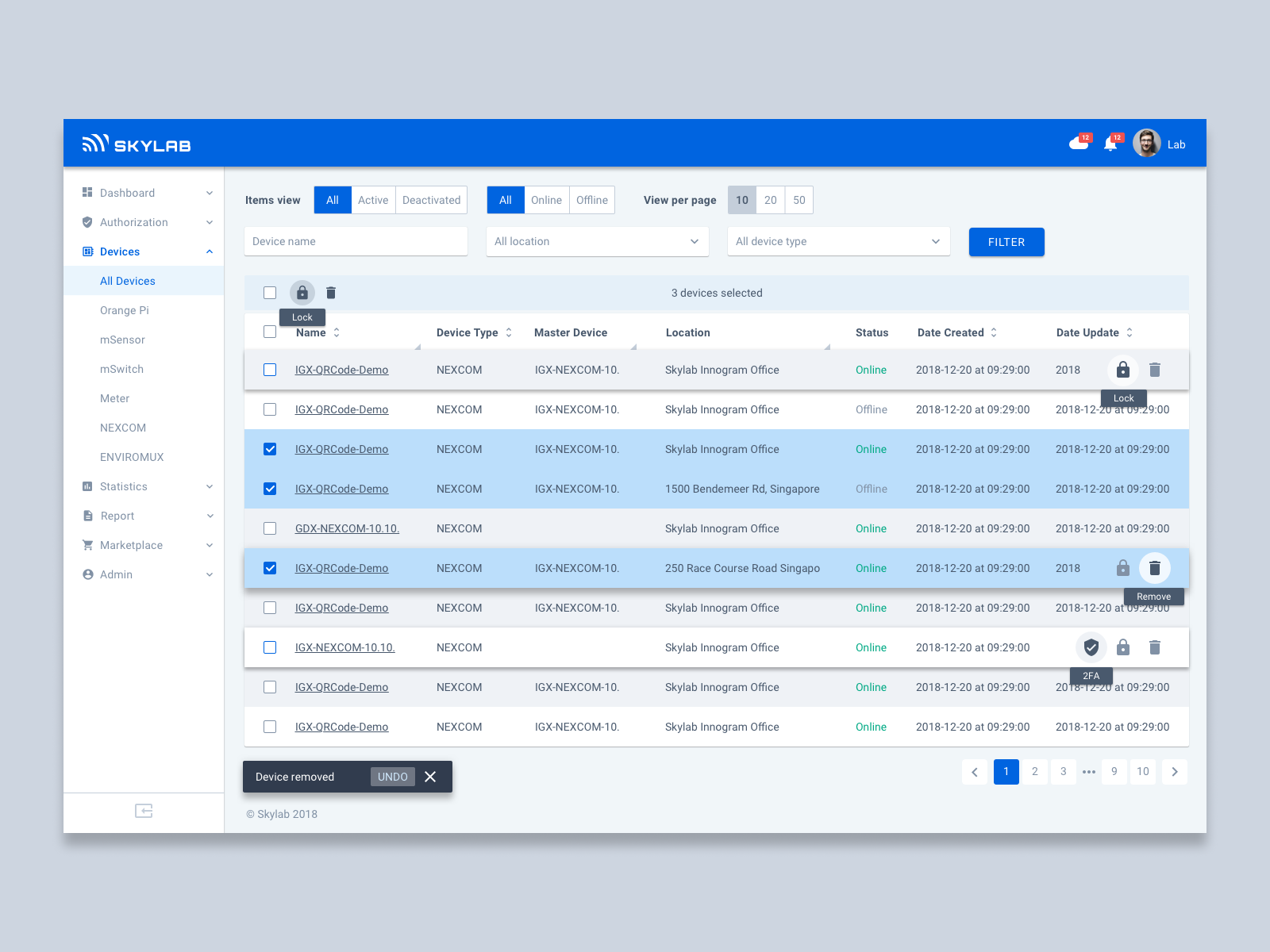Screen dimensions: 1270x952
Task: Sort the table by Date Created
Action: point(956,332)
